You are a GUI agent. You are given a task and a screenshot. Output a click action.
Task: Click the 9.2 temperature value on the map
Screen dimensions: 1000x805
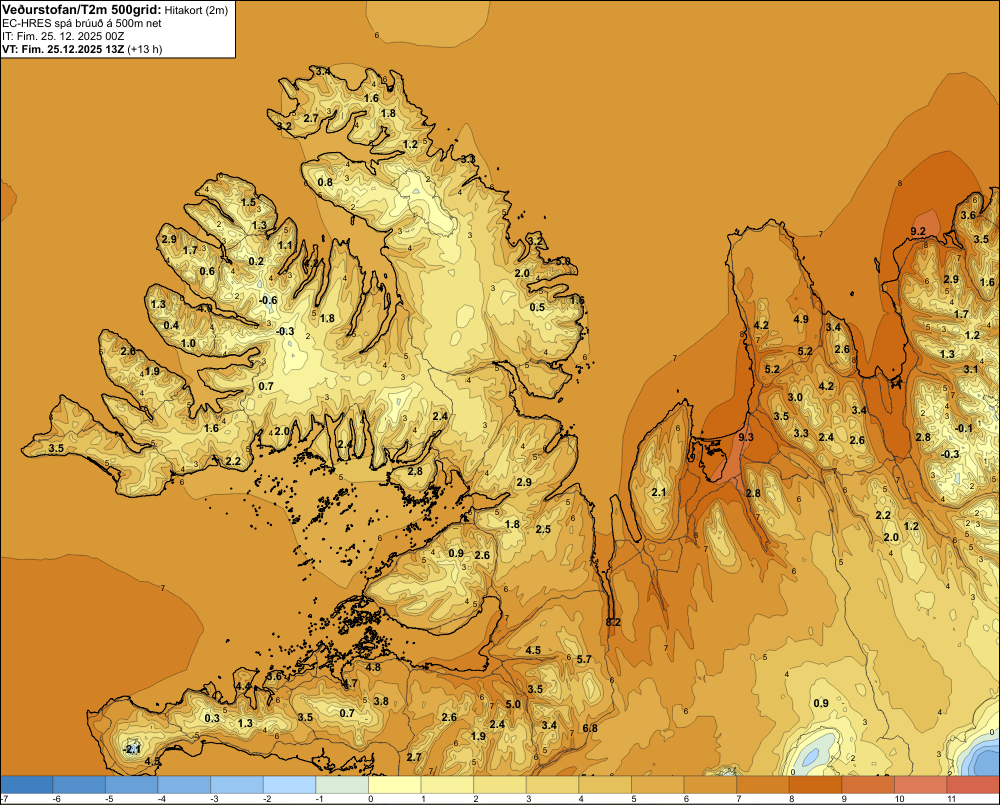(x=918, y=232)
